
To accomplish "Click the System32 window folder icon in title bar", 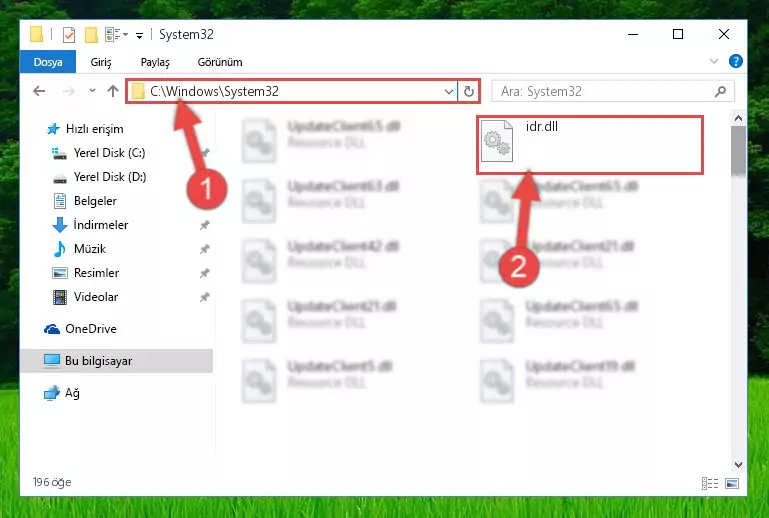I will [36, 34].
